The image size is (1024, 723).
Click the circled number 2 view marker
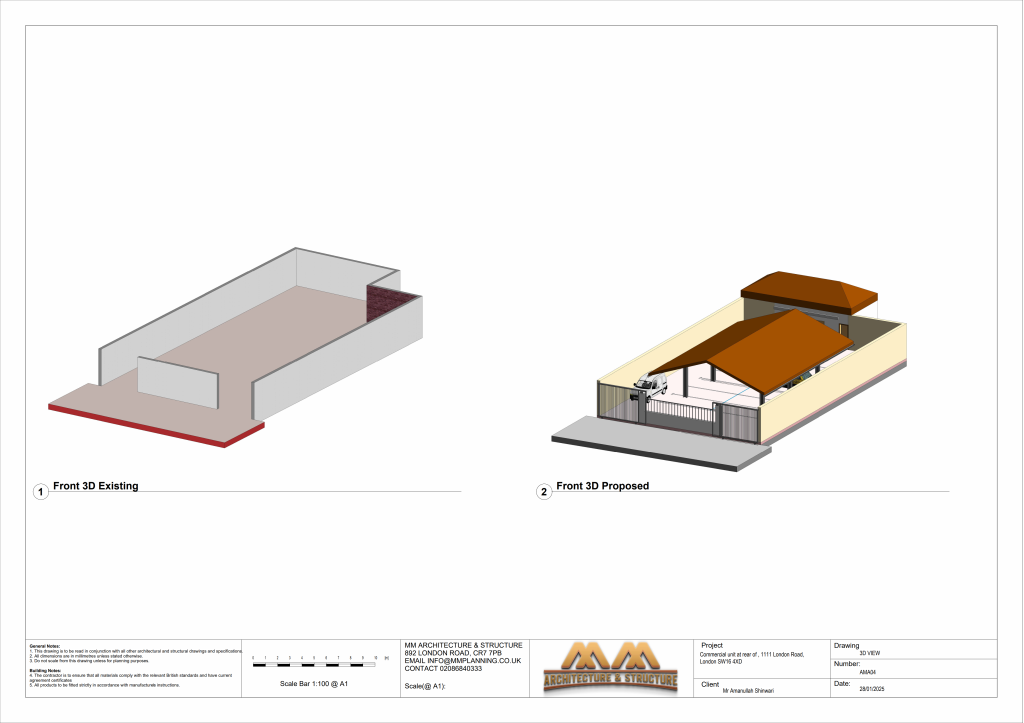(x=544, y=492)
